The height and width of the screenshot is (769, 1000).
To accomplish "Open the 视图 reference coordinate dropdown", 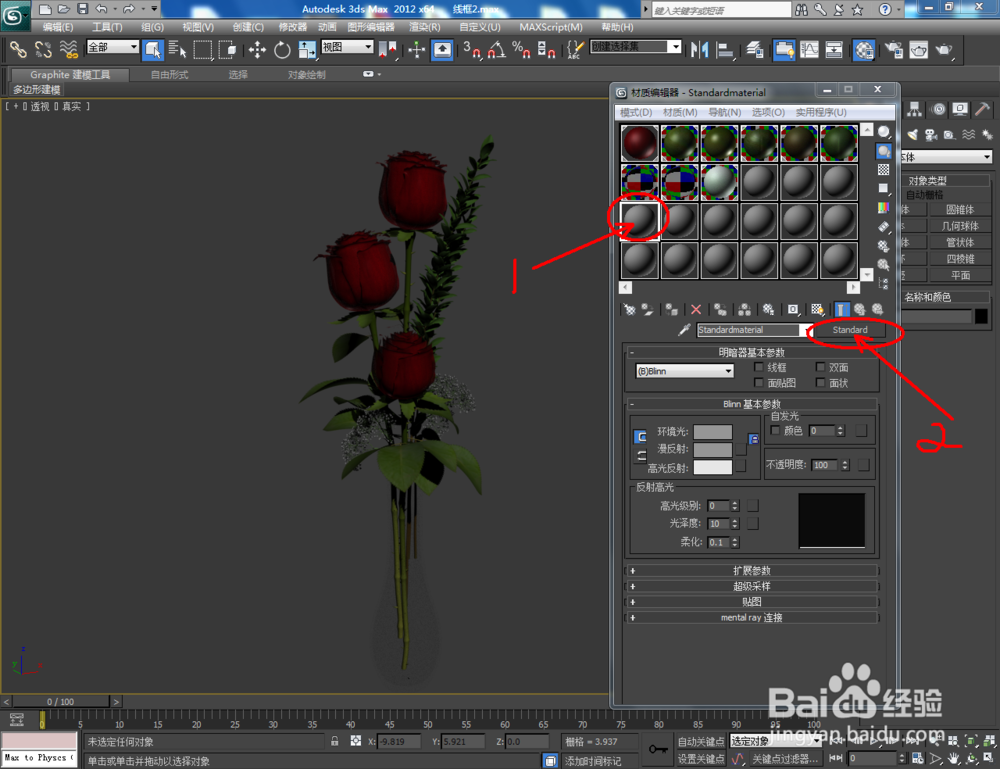I will coord(347,47).
